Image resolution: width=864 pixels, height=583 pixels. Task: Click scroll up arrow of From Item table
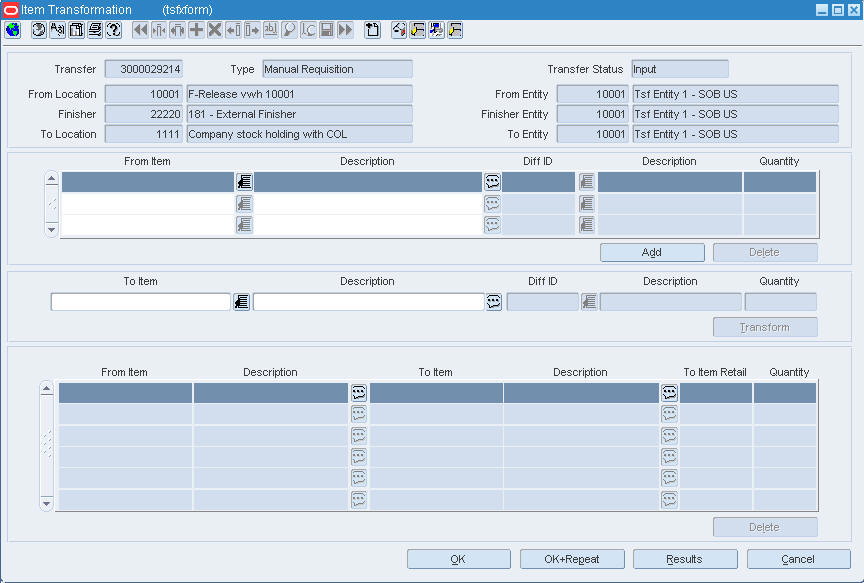(51, 179)
